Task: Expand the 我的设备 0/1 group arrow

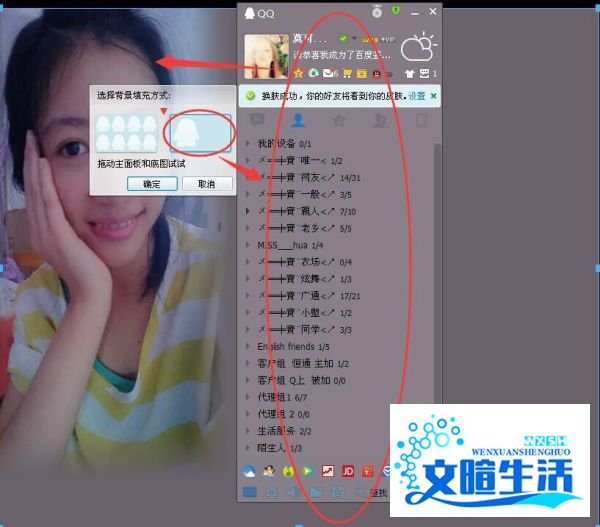Action: 248,144
